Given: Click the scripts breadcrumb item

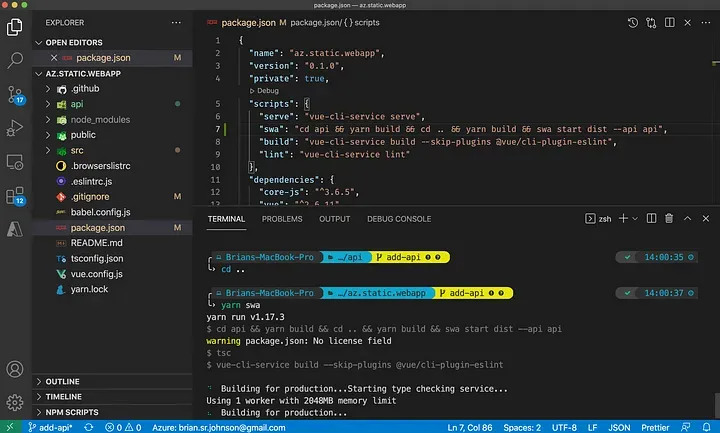Looking at the screenshot, I should point(366,22).
